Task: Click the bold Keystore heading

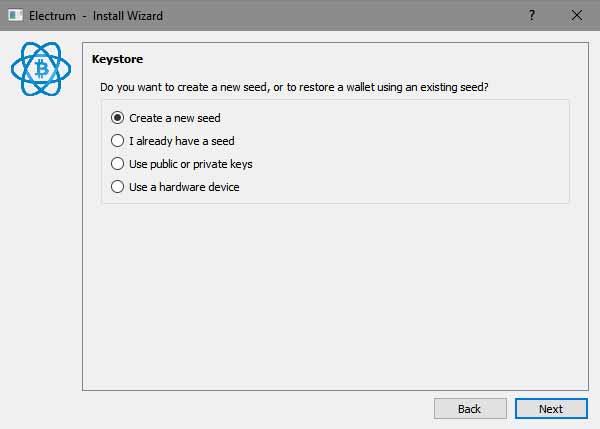Action: (117, 59)
